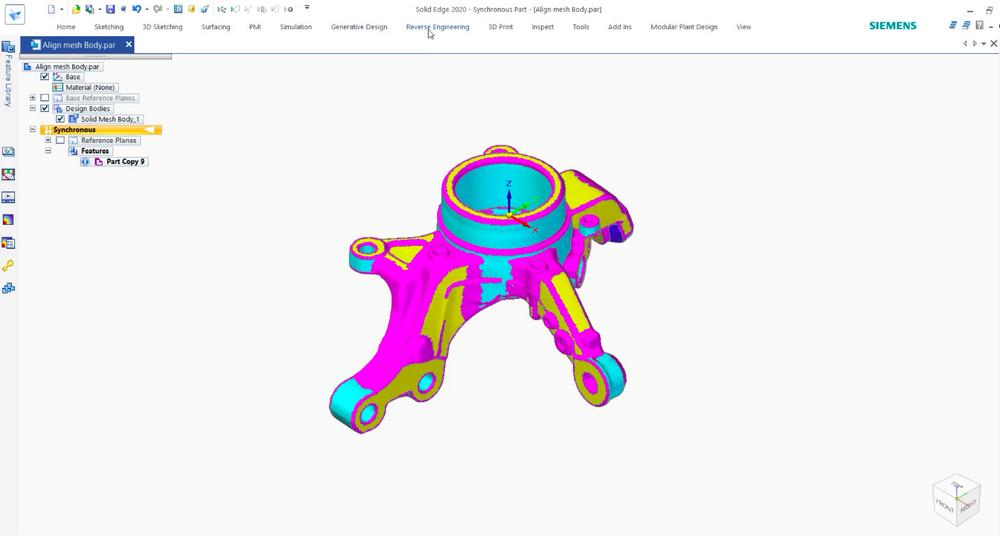Click the last quick access icon with circle
This screenshot has width=1000, height=536.
point(288,9)
